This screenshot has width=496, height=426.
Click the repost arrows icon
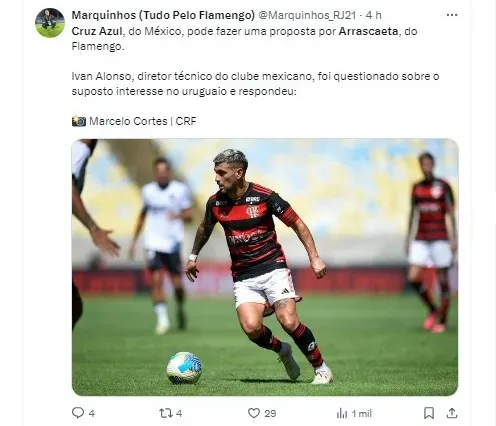pos(165,413)
